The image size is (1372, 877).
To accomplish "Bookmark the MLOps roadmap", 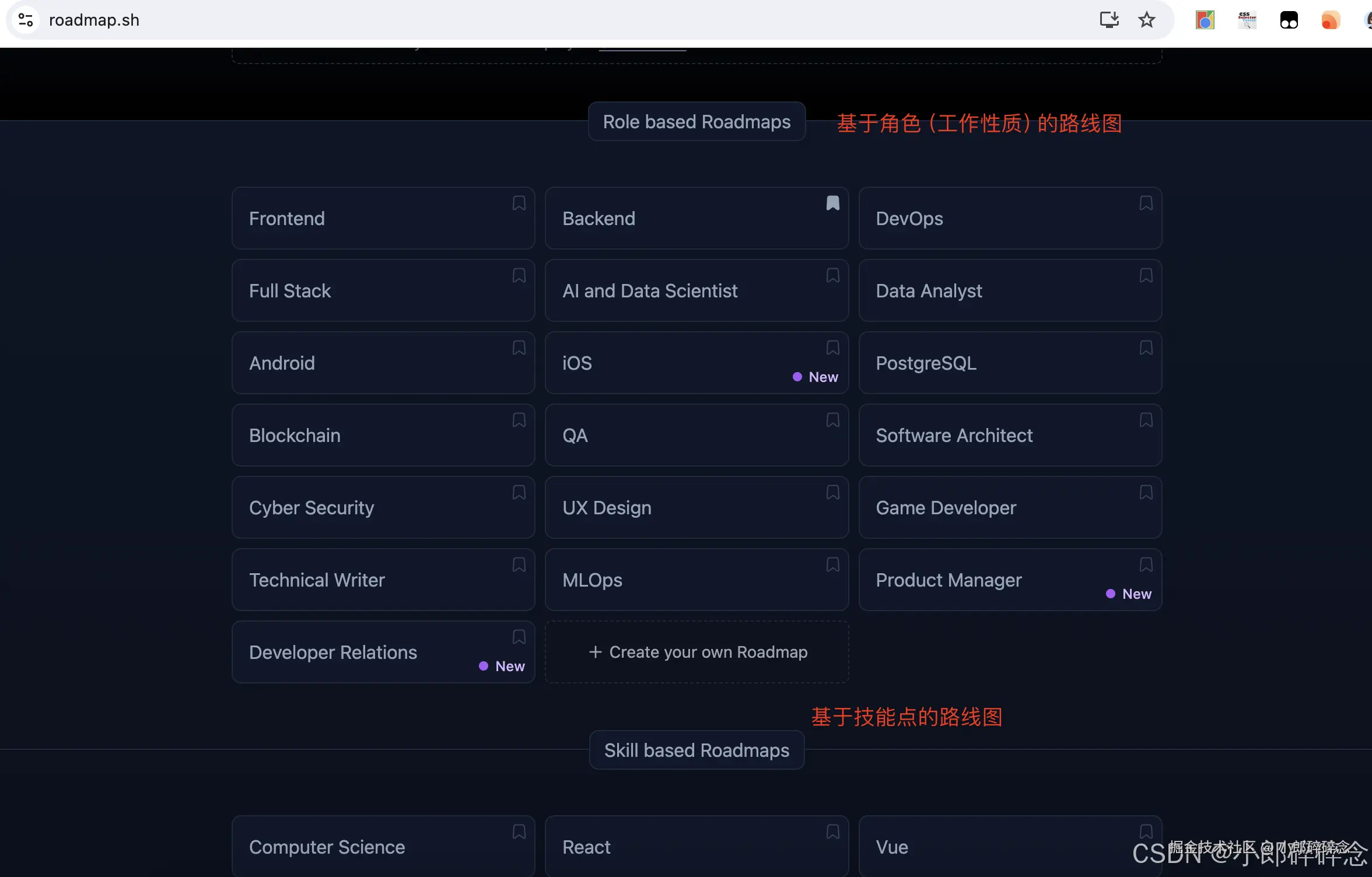I will click(832, 564).
